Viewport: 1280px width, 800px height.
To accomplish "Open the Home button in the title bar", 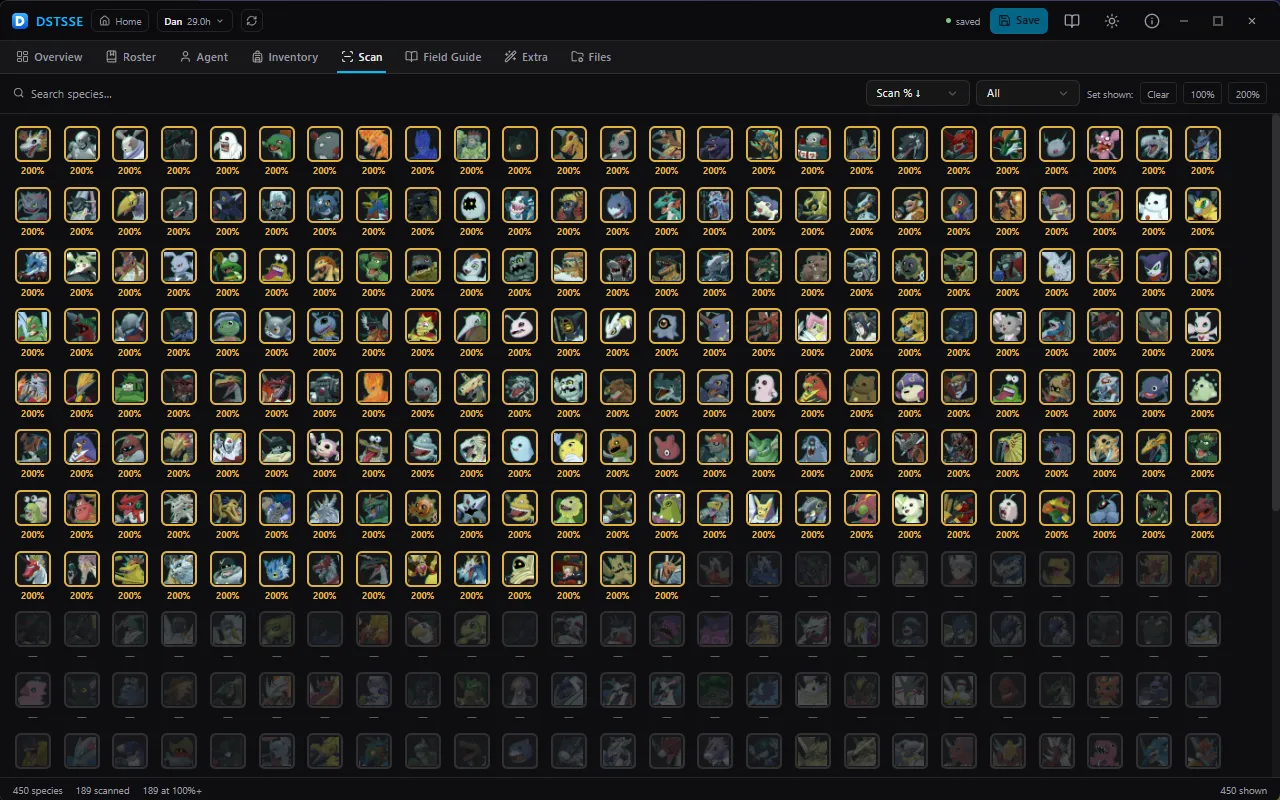I will tap(120, 21).
